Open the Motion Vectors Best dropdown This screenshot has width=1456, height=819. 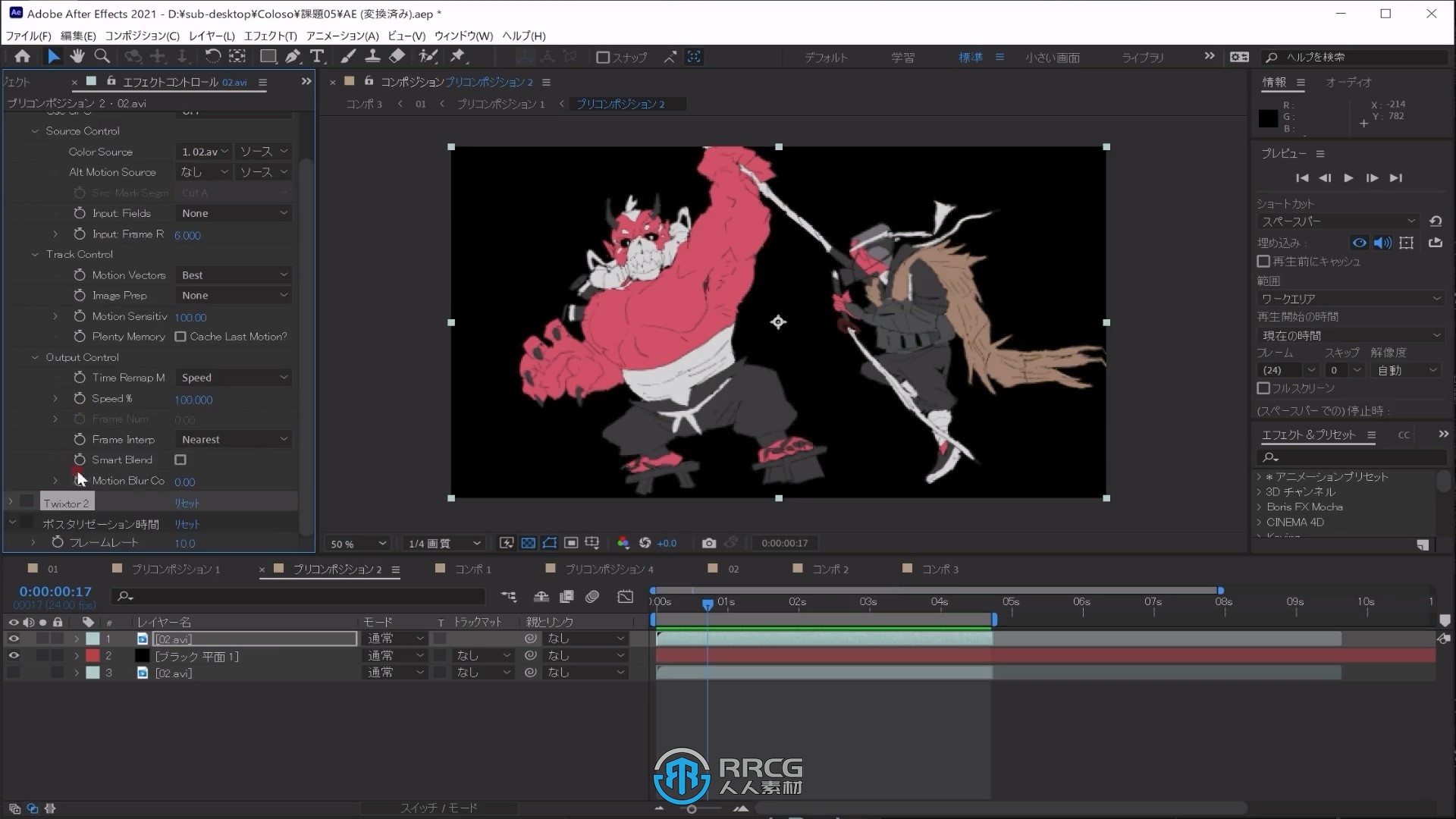point(234,275)
